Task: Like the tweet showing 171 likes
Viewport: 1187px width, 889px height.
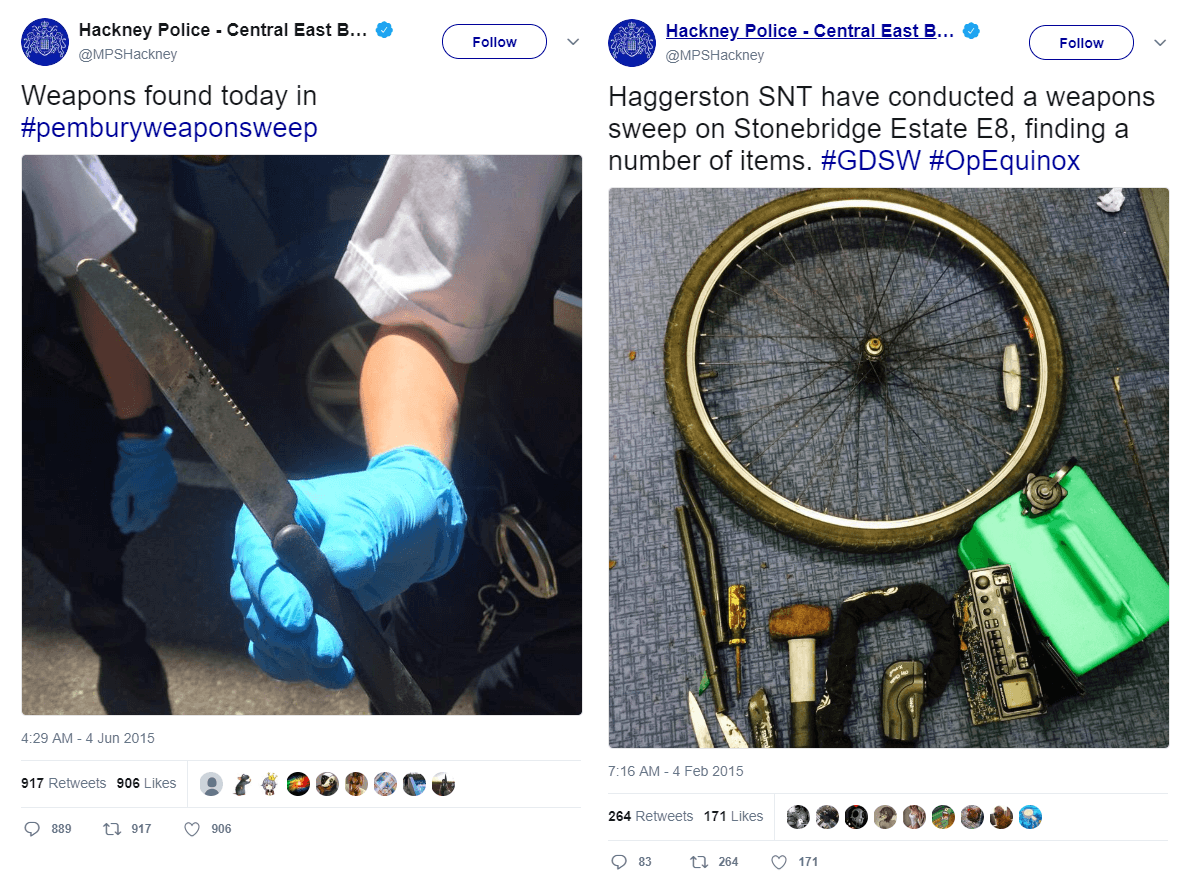Action: point(779,862)
